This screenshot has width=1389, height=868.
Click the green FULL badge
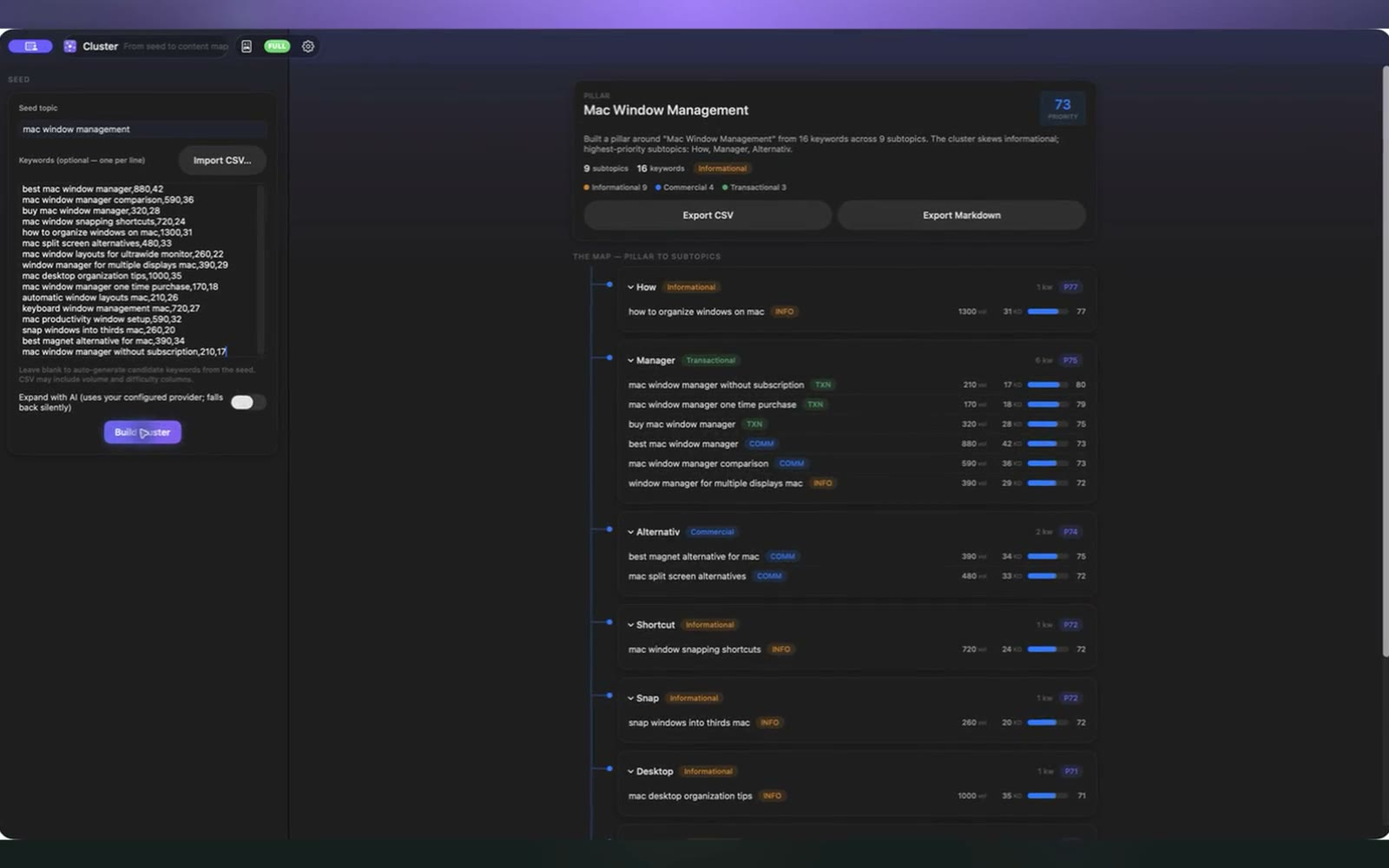[277, 46]
